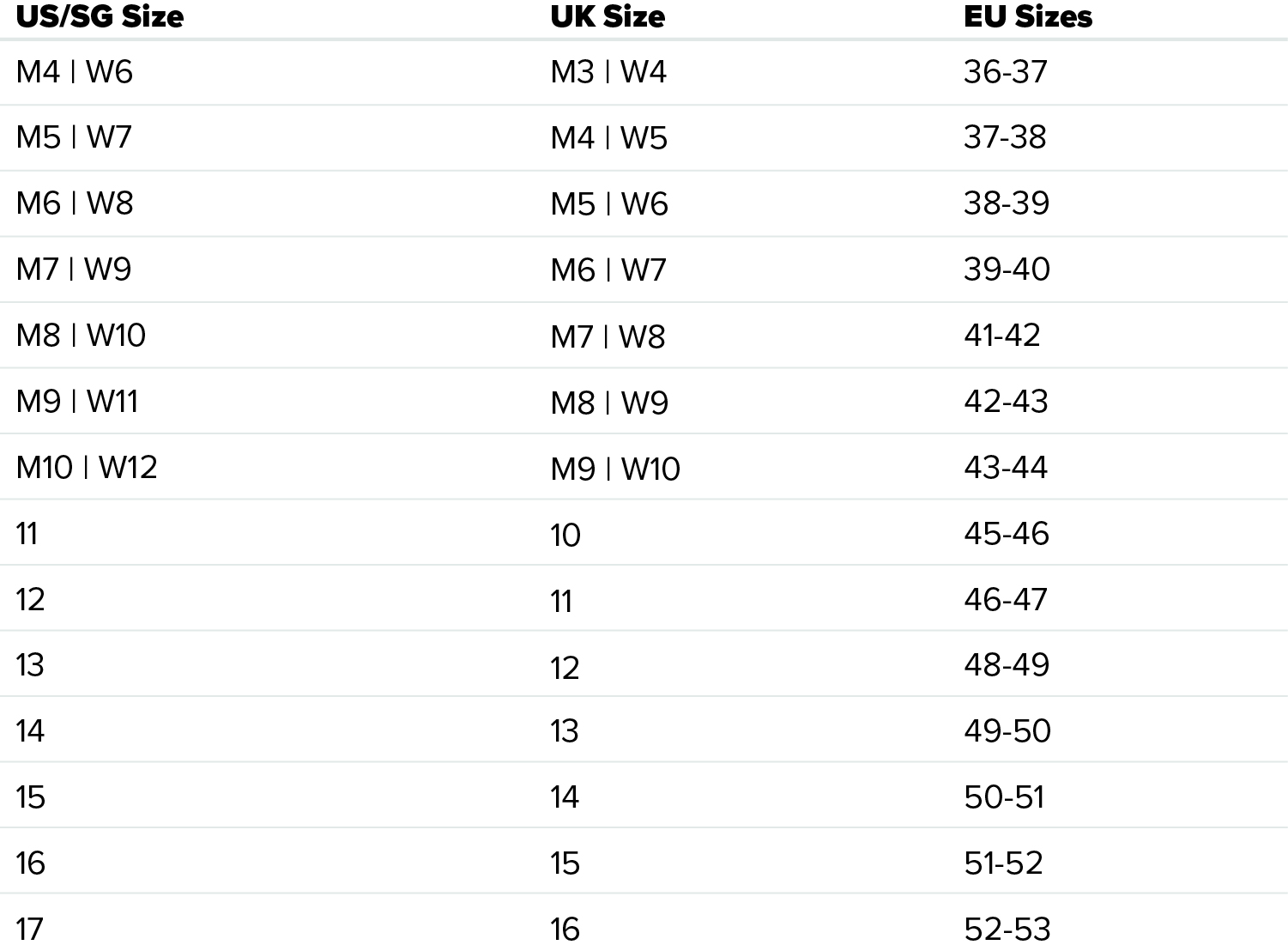Click the US/SG Size column header
Viewport: 1288px width, 951px height.
[x=100, y=16]
